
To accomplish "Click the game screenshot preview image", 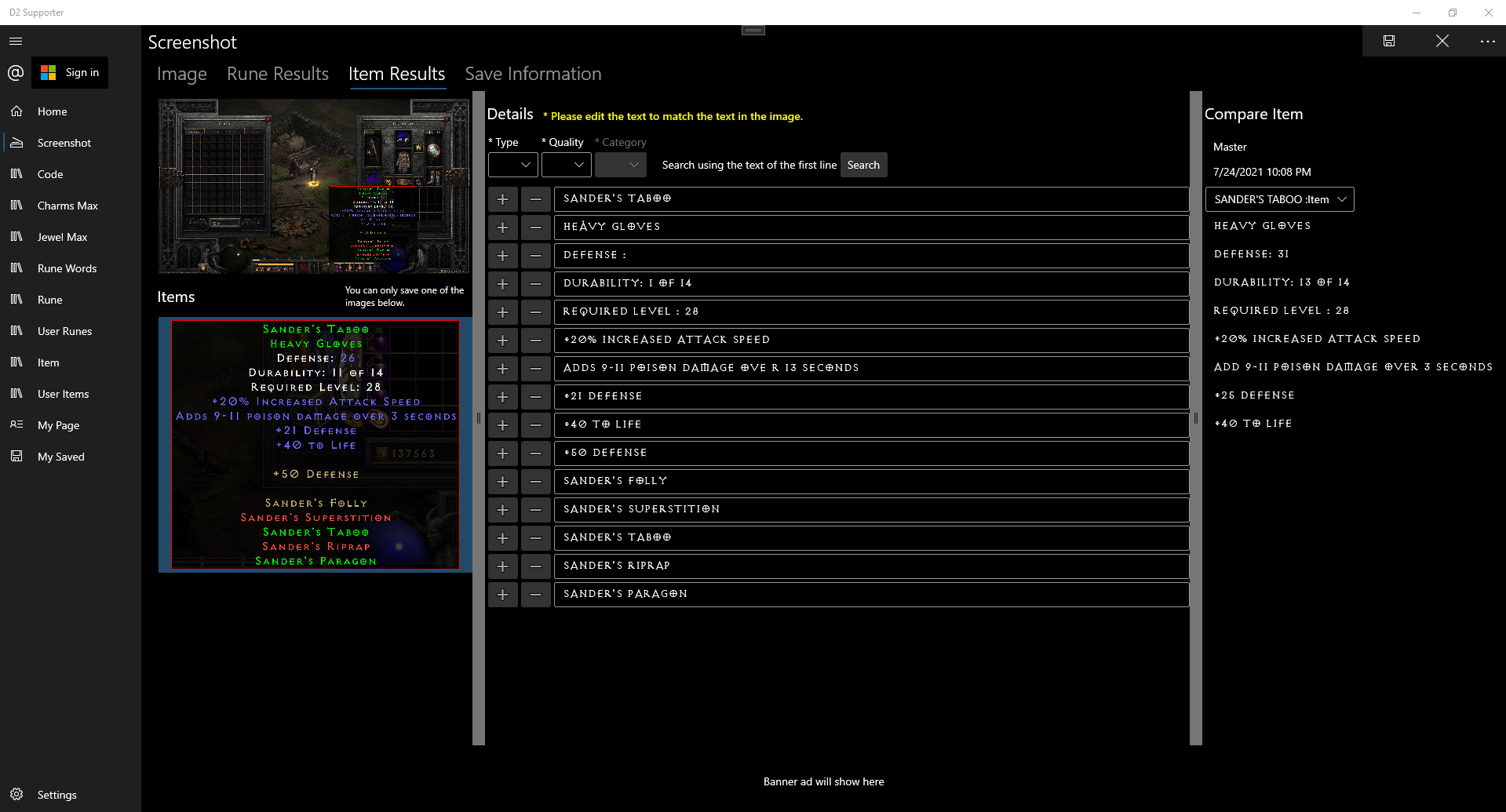I will pos(314,186).
